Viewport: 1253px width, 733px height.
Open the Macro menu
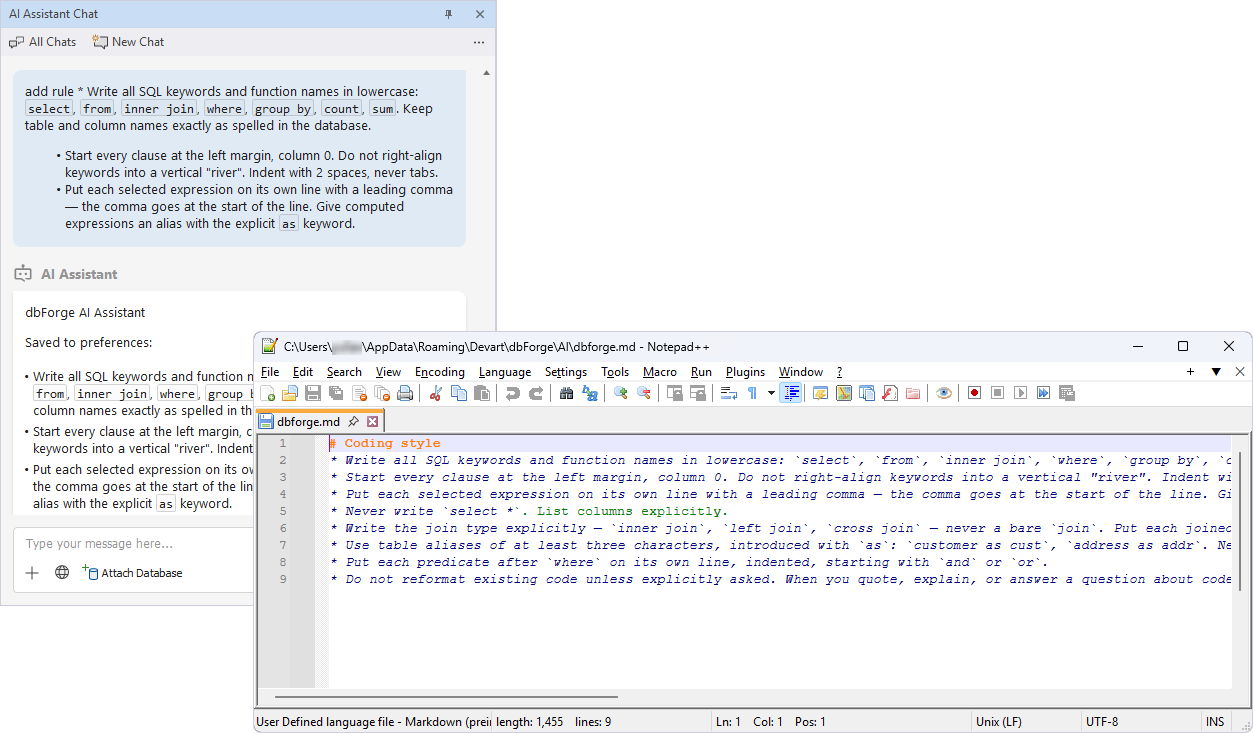660,372
